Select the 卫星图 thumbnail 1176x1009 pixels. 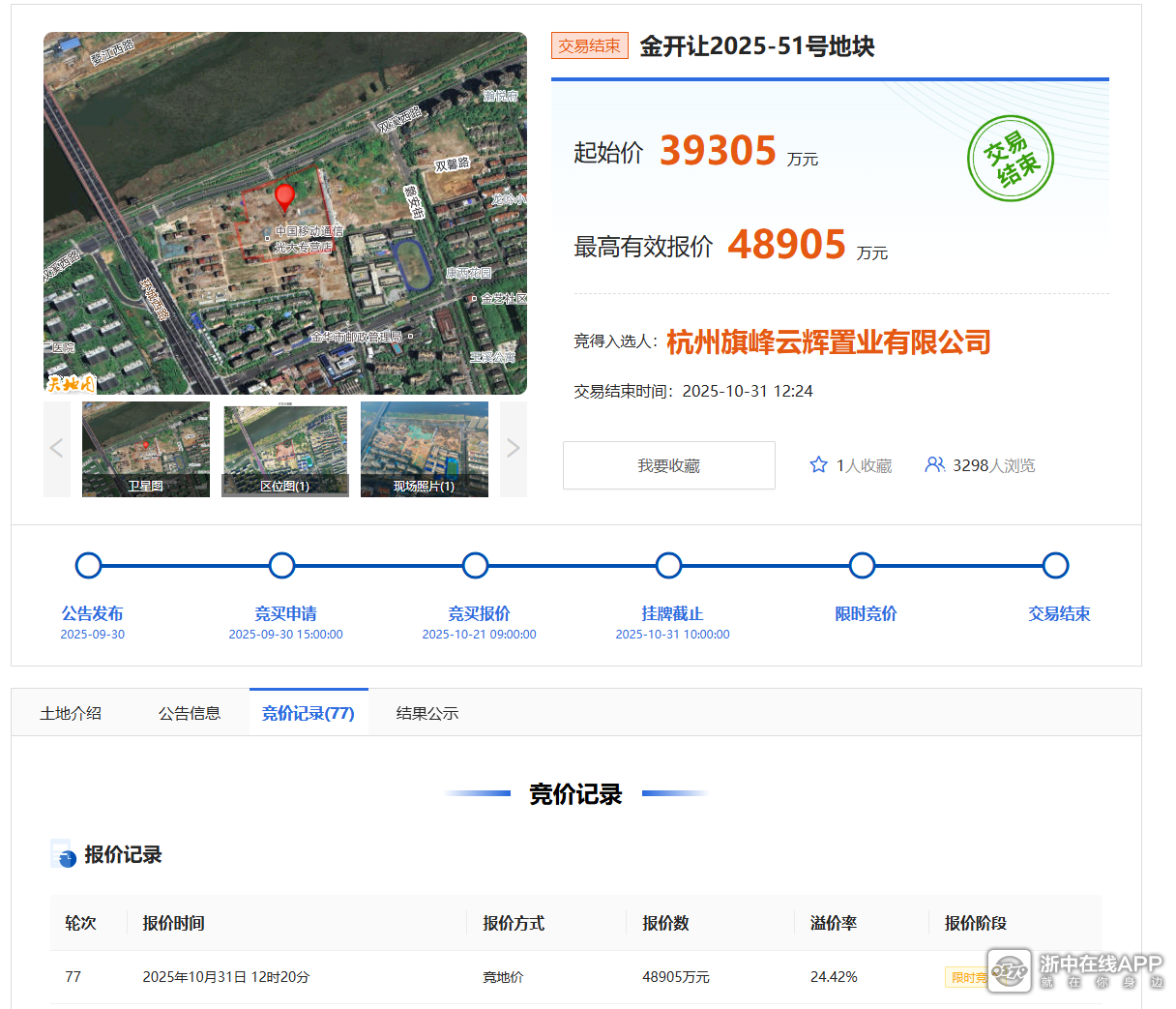(x=146, y=449)
